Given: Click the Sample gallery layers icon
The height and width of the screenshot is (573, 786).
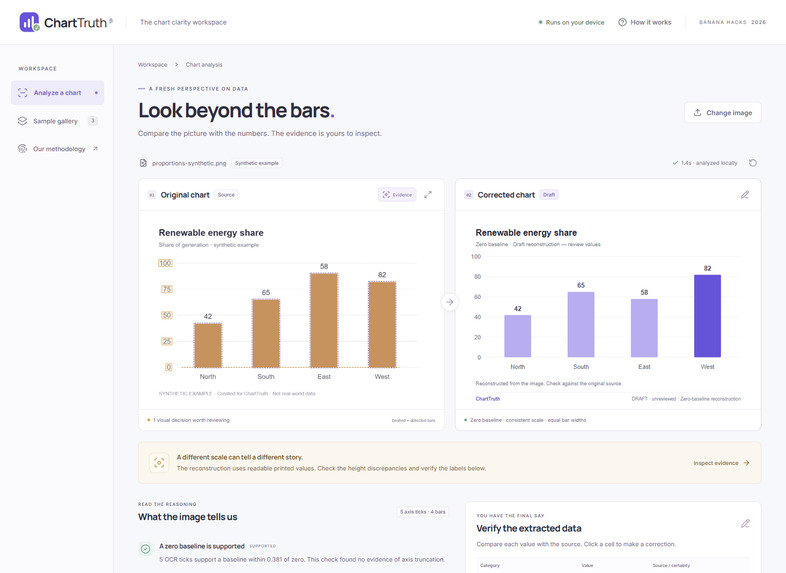Looking at the screenshot, I should pyautogui.click(x=22, y=121).
